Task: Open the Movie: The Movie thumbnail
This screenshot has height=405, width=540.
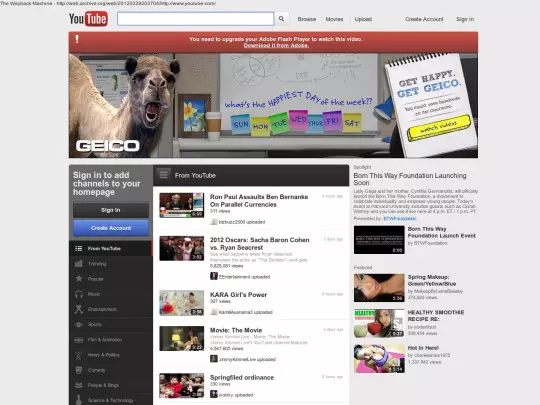Action: coord(181,339)
